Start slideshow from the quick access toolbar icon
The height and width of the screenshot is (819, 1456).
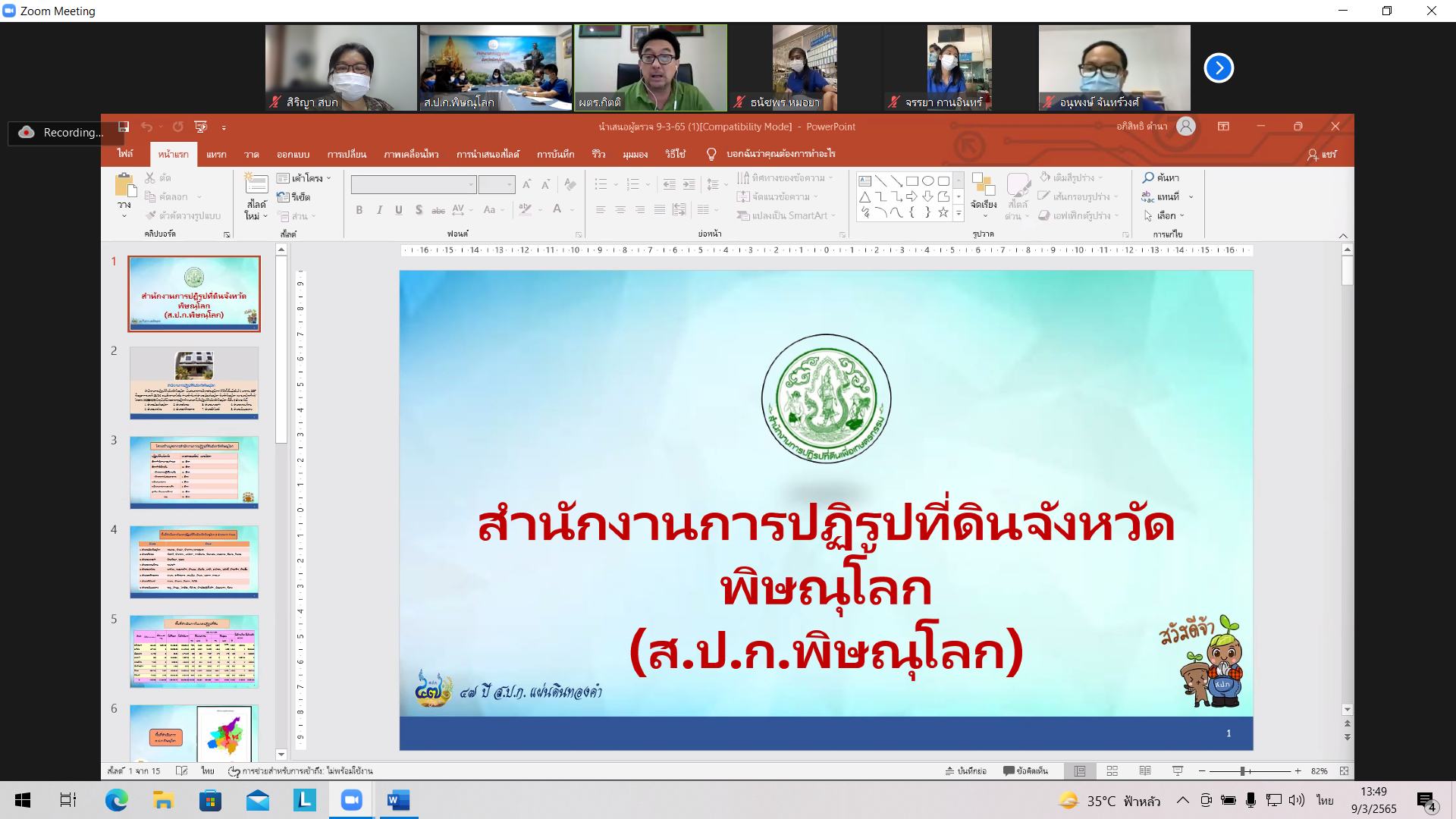click(x=201, y=127)
